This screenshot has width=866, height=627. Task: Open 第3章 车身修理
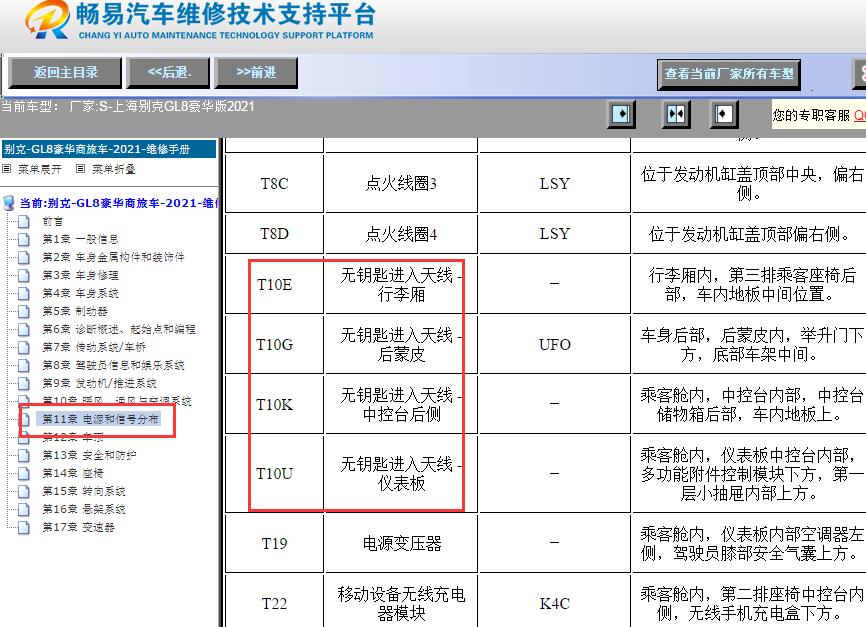[81, 275]
